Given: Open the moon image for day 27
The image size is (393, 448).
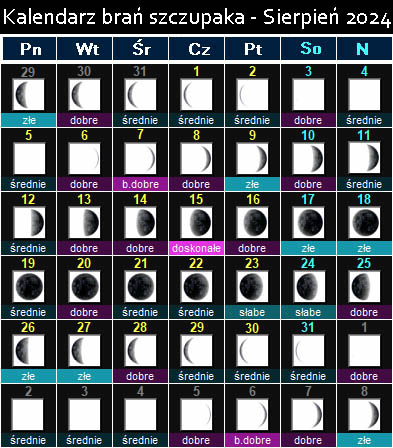Looking at the screenshot, I should (84, 351).
